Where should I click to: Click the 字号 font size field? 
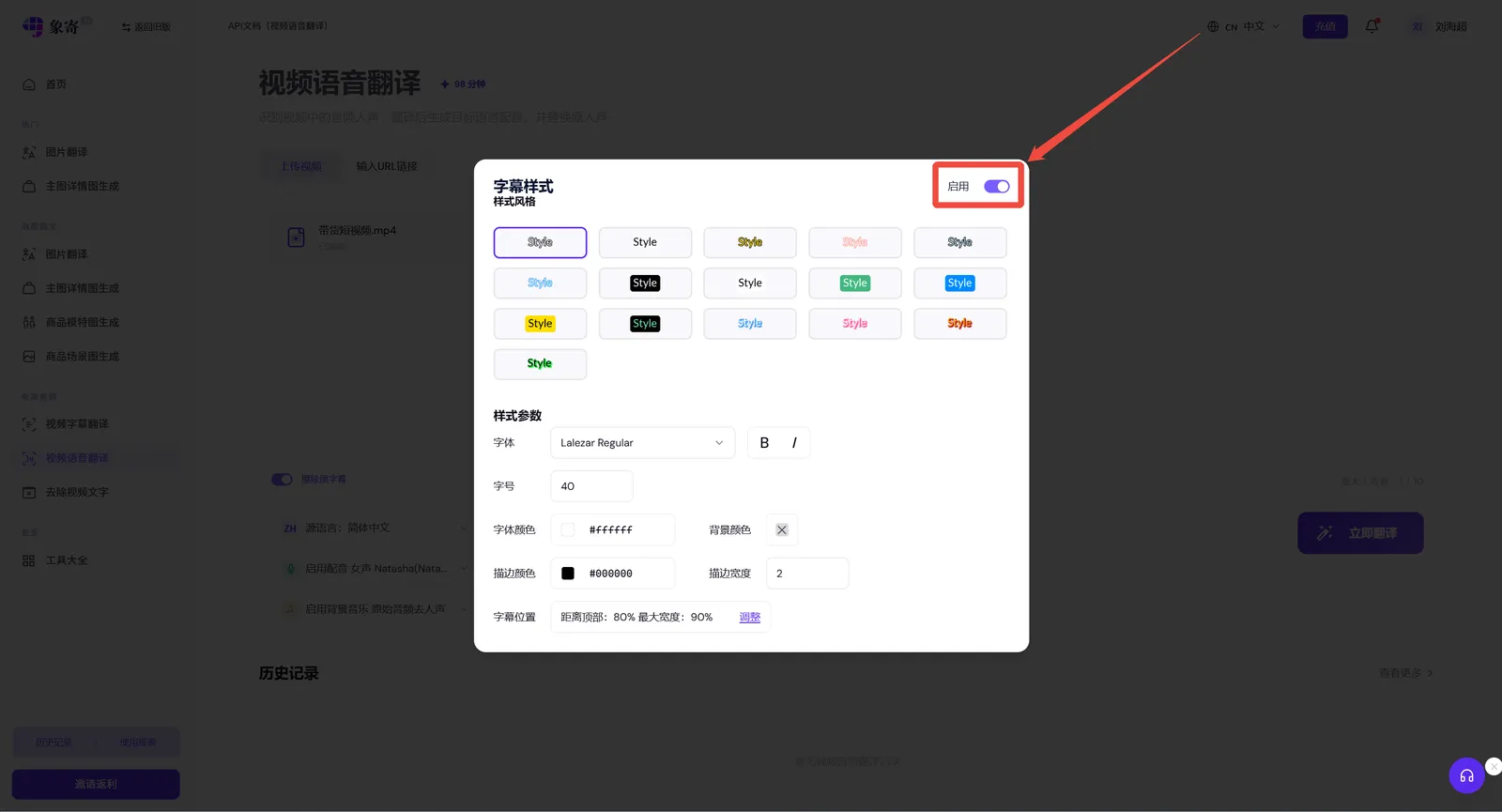(591, 486)
